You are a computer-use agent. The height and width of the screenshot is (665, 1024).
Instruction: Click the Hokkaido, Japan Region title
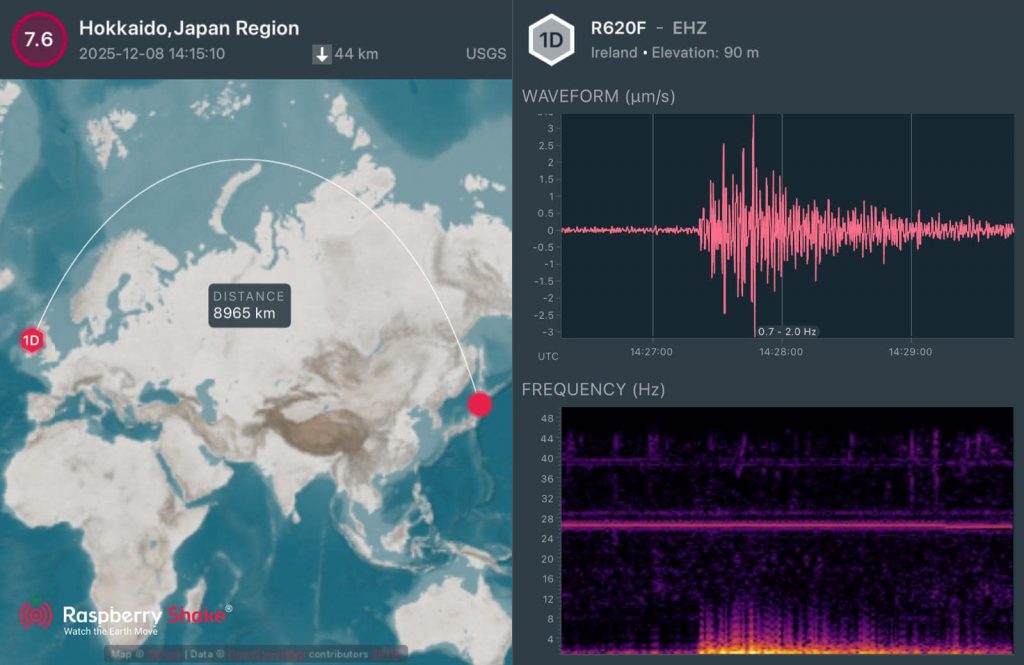[189, 28]
